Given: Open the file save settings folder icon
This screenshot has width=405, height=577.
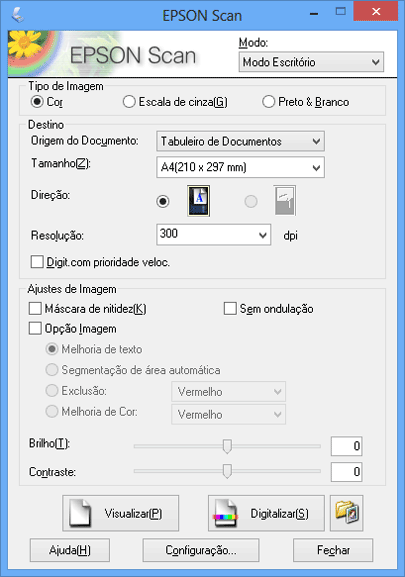Looking at the screenshot, I should click(347, 513).
